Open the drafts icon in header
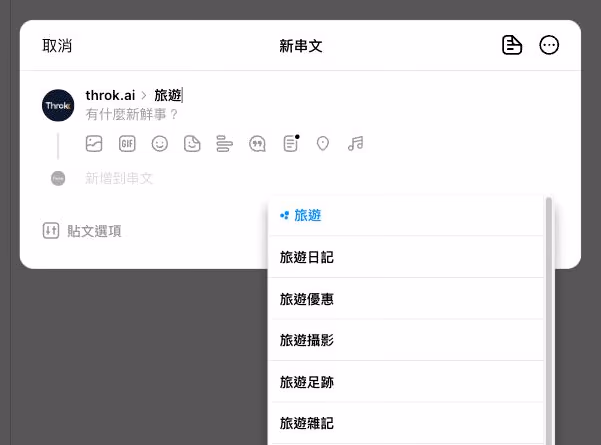Screen dimensions: 601x445 (x=512, y=45)
